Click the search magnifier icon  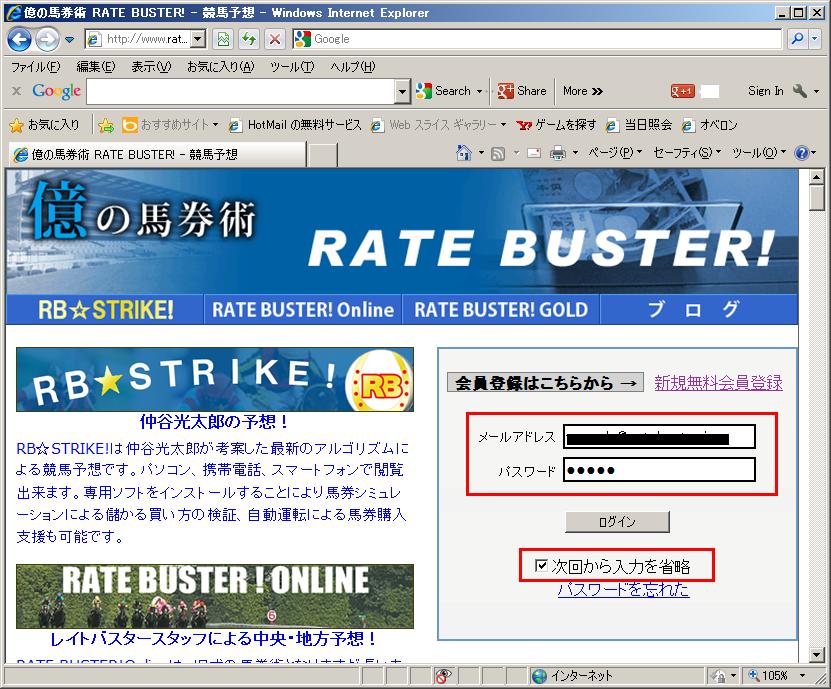(x=798, y=39)
